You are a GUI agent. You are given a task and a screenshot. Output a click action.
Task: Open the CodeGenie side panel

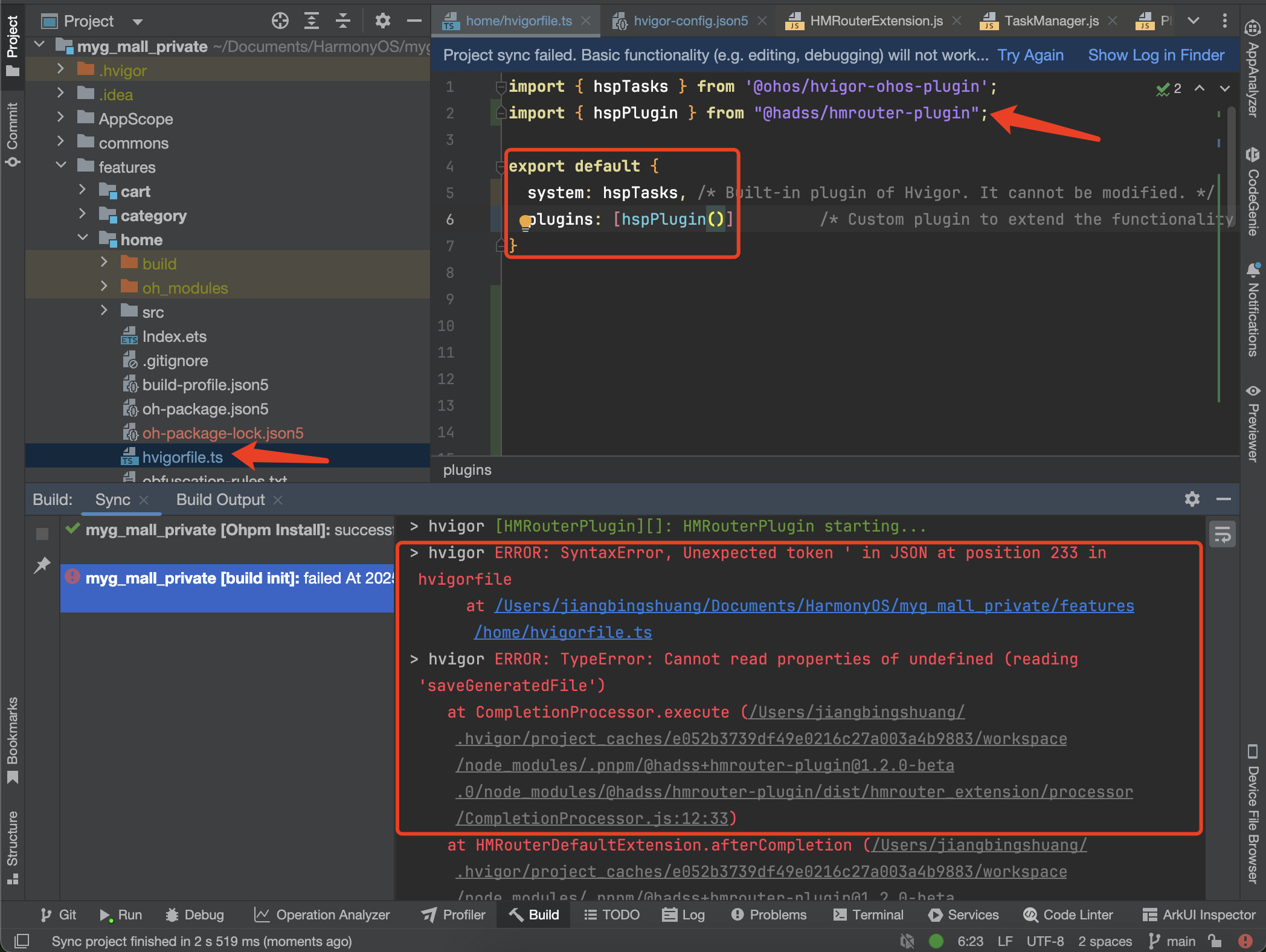[1252, 191]
